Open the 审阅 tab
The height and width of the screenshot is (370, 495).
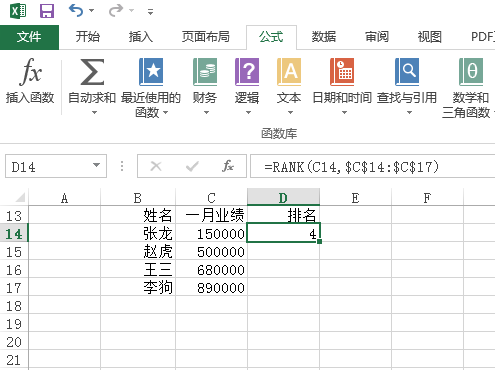[x=377, y=37]
